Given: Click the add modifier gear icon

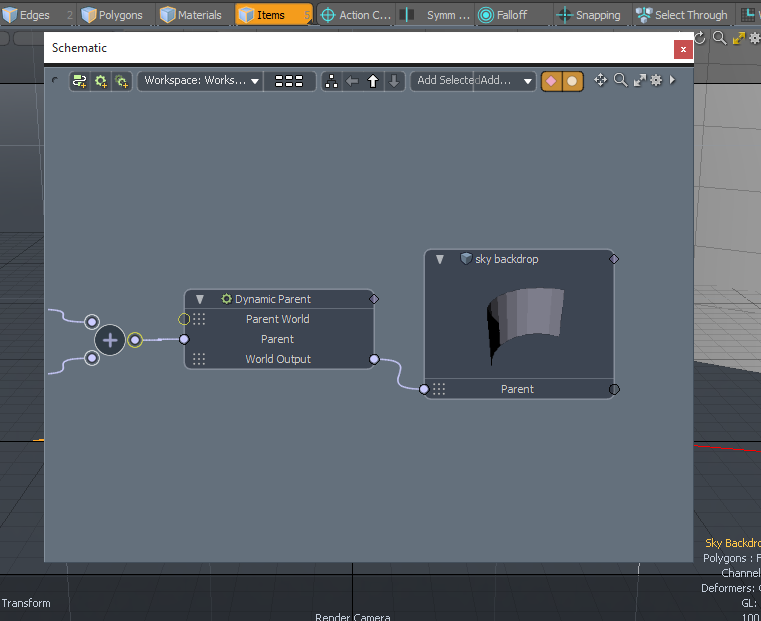Looking at the screenshot, I should 101,81.
